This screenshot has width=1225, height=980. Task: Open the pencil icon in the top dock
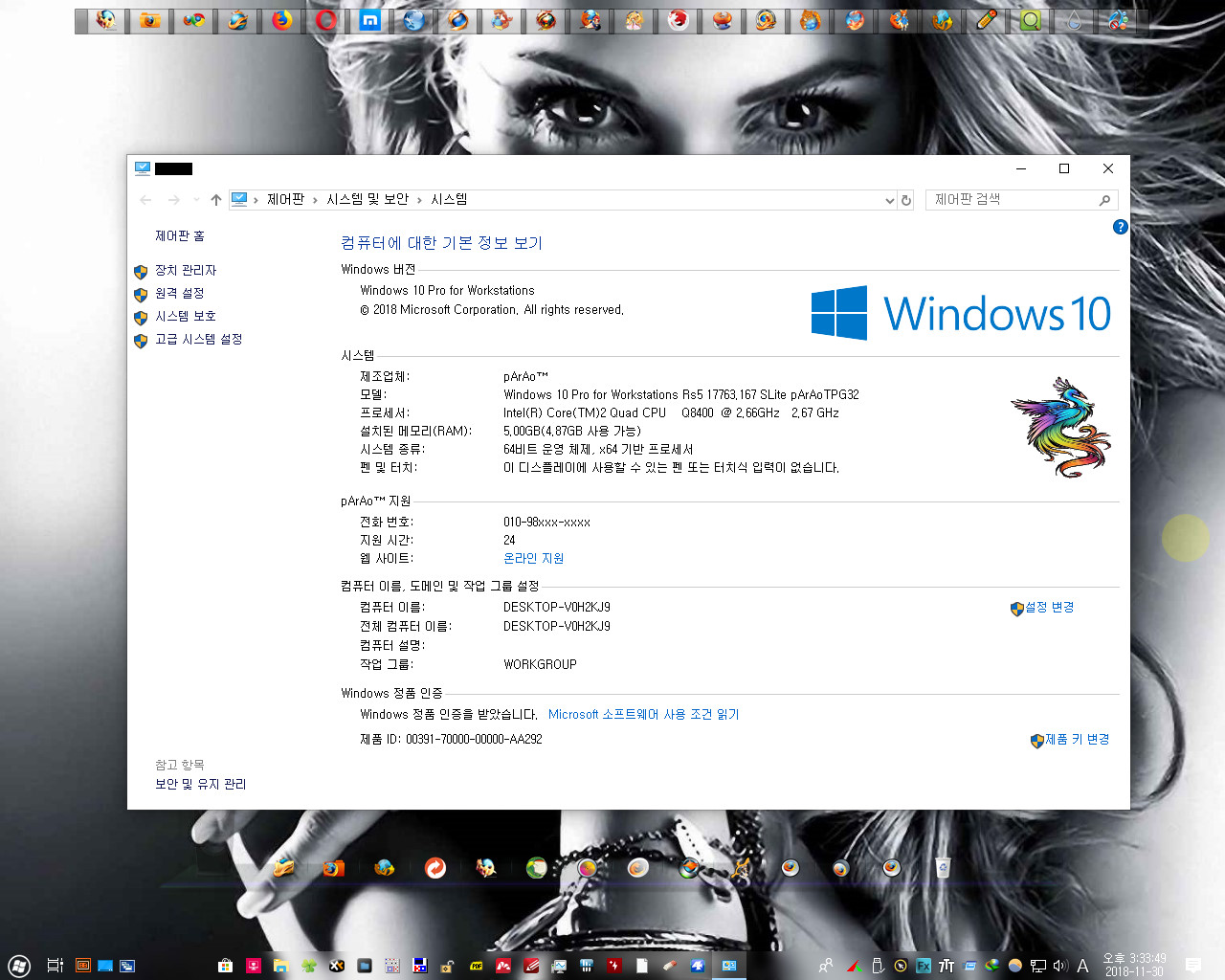pyautogui.click(x=987, y=20)
